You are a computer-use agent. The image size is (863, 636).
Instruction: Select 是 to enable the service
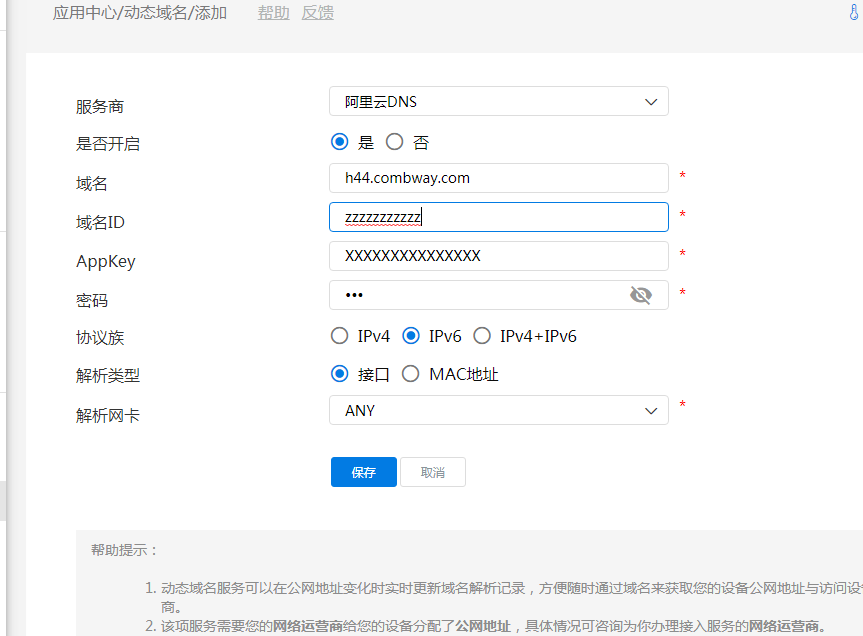pyautogui.click(x=340, y=142)
